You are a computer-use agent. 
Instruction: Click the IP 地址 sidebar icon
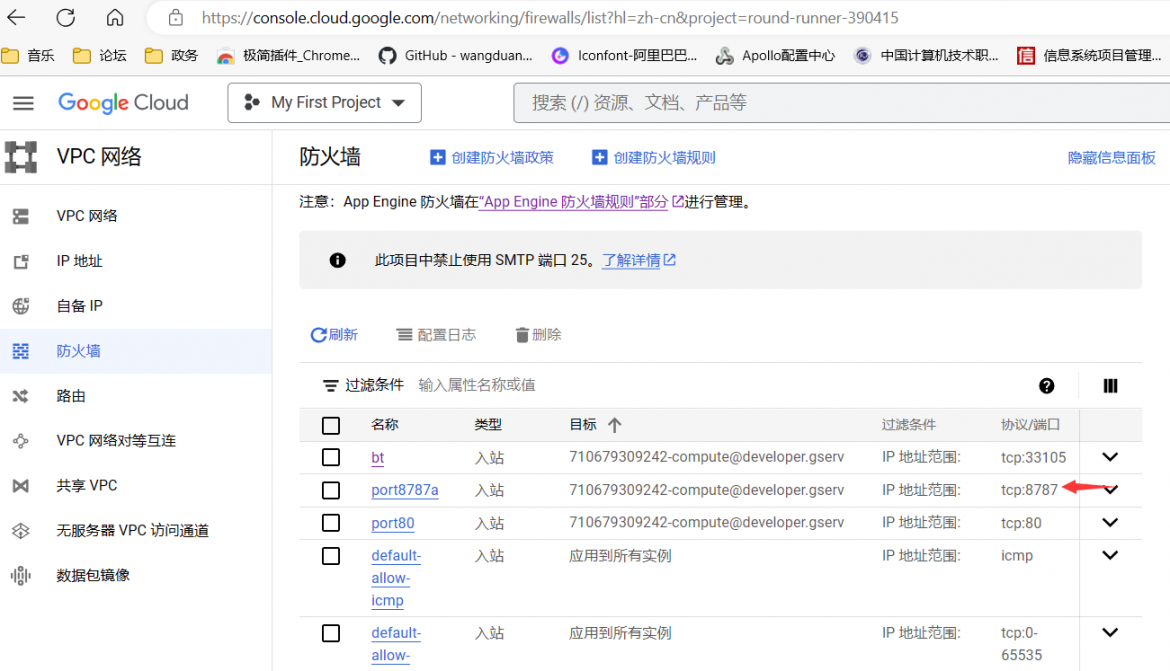coord(21,261)
